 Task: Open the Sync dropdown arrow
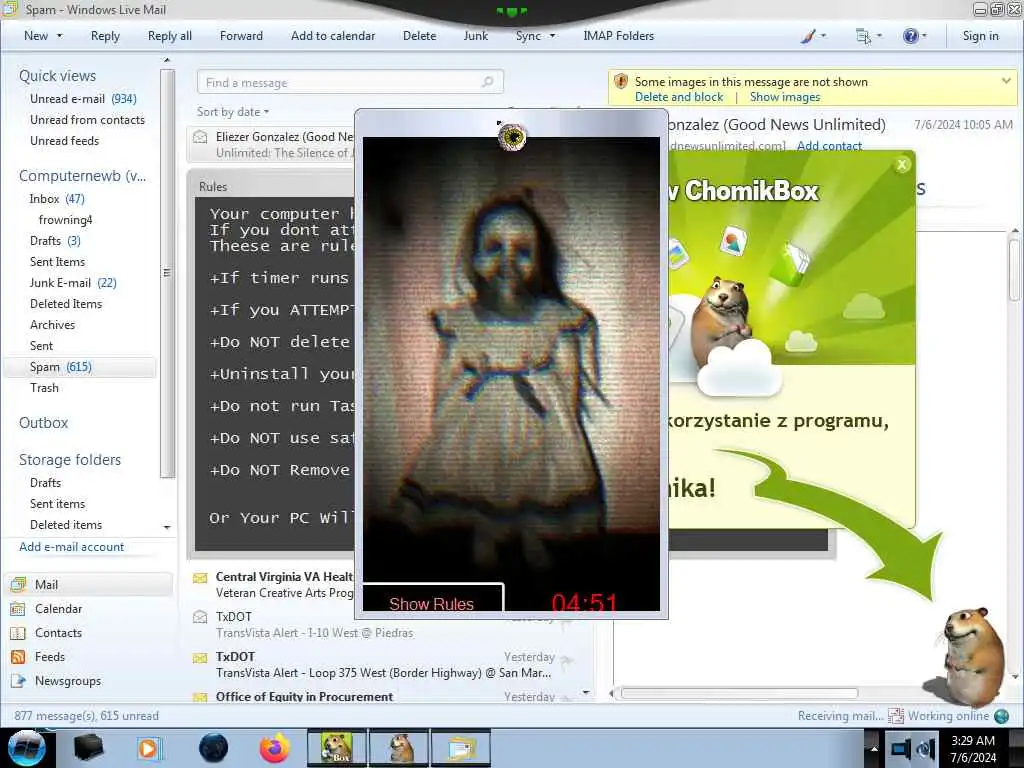tap(552, 36)
